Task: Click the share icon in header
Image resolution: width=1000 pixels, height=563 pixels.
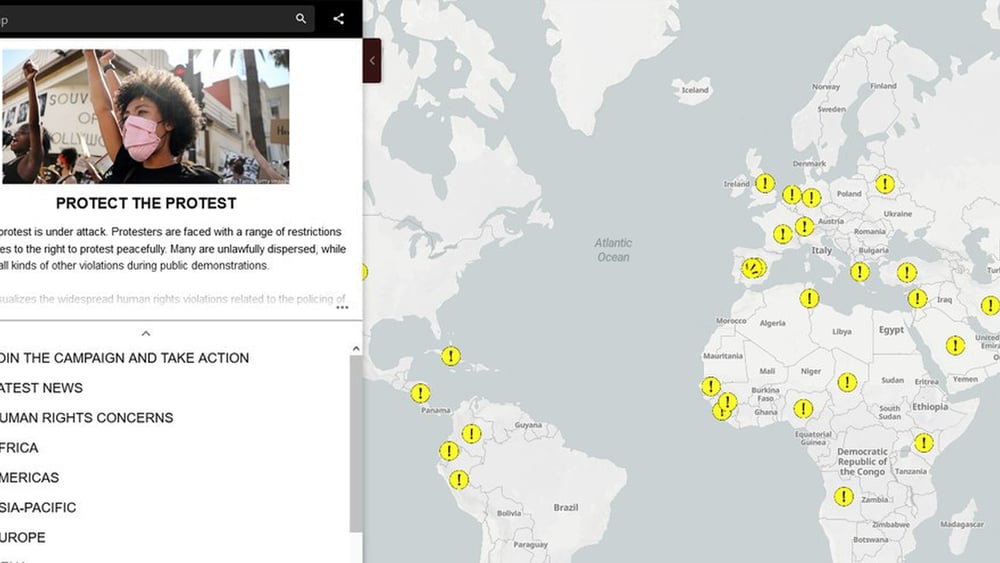Action: [x=339, y=18]
